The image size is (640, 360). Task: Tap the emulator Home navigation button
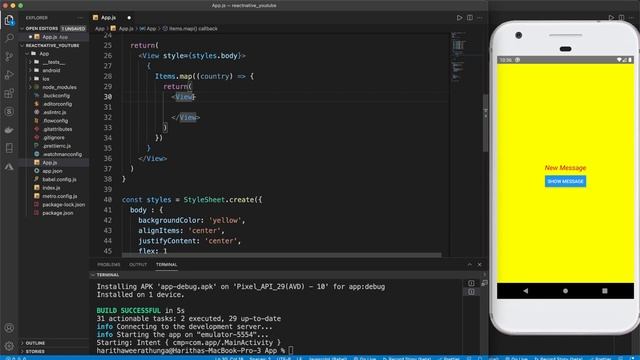coord(565,291)
